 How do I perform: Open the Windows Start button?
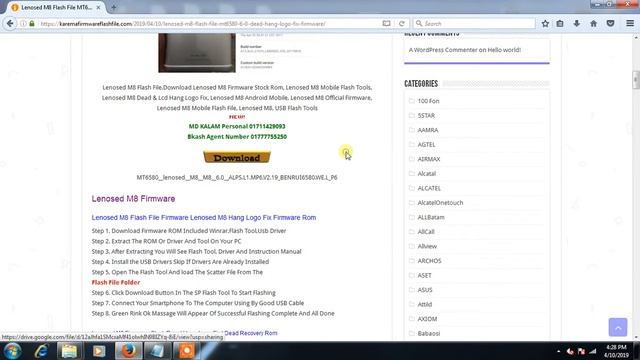(x=12, y=351)
